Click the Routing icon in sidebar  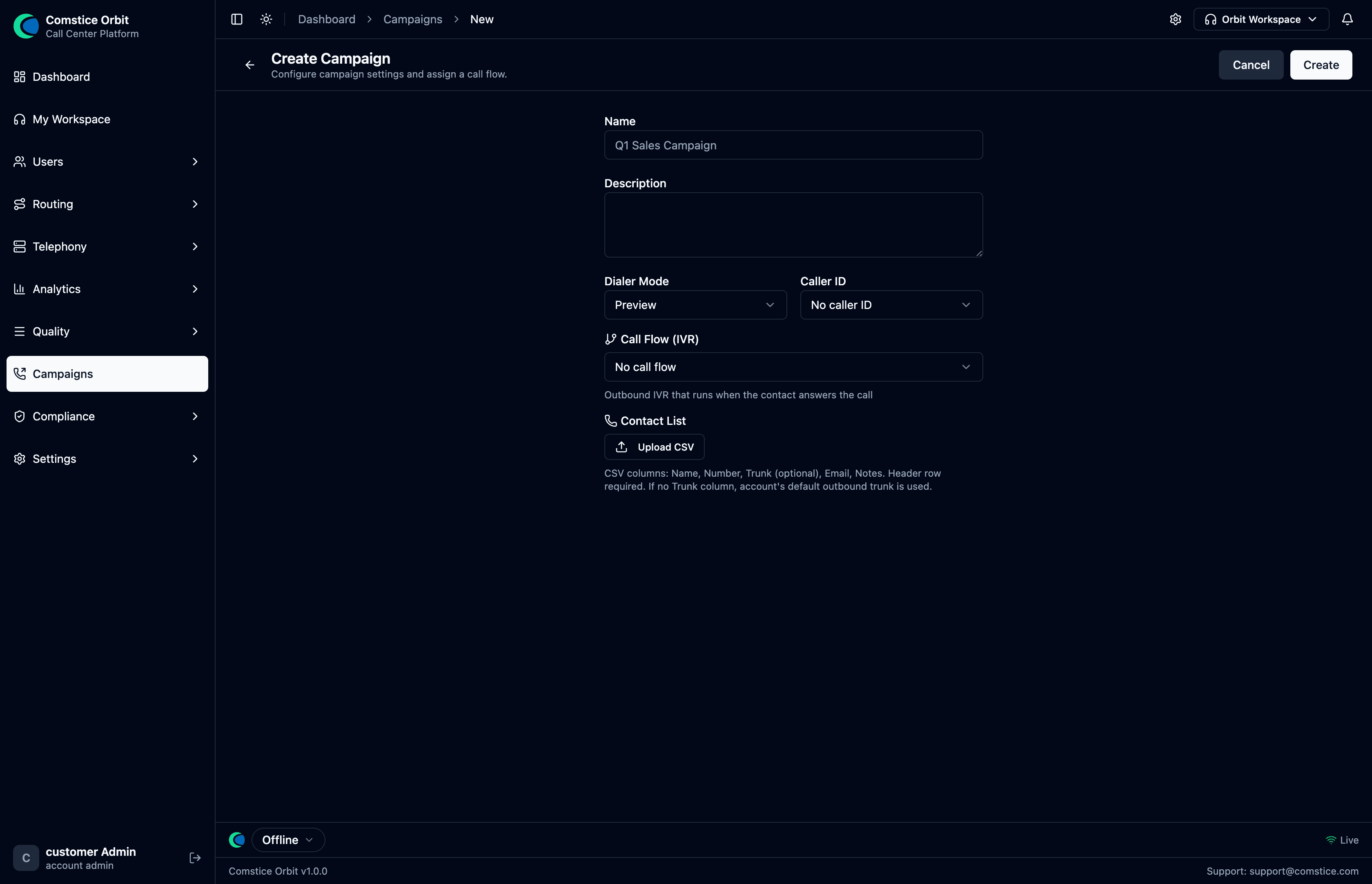click(x=20, y=204)
